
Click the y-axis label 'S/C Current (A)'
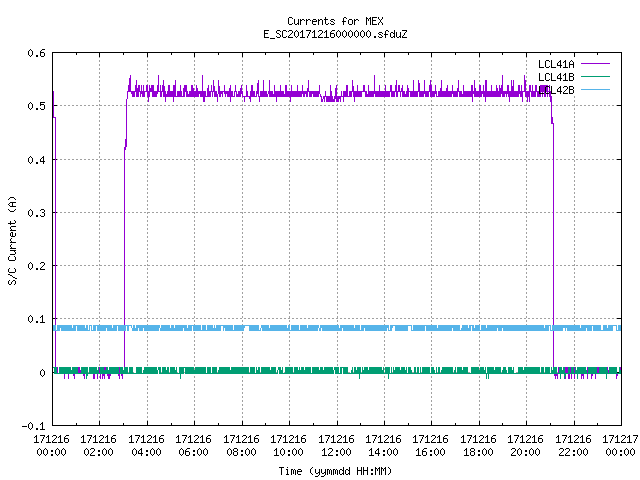click(x=13, y=241)
